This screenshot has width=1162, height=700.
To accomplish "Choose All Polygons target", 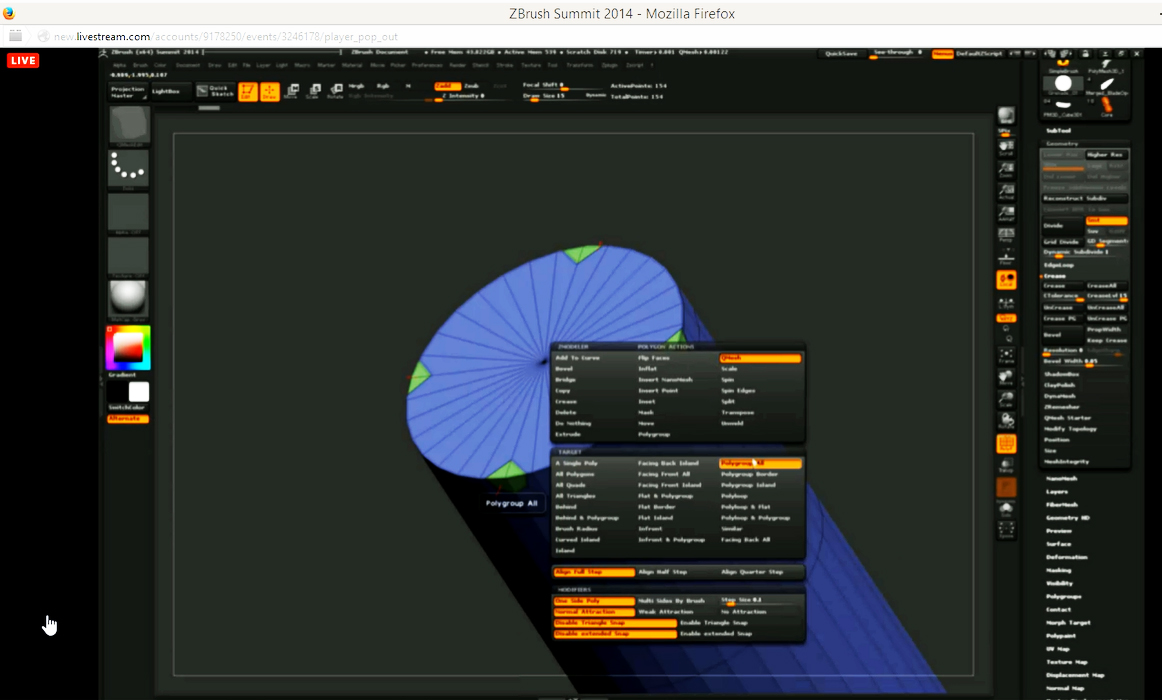I will pyautogui.click(x=575, y=474).
